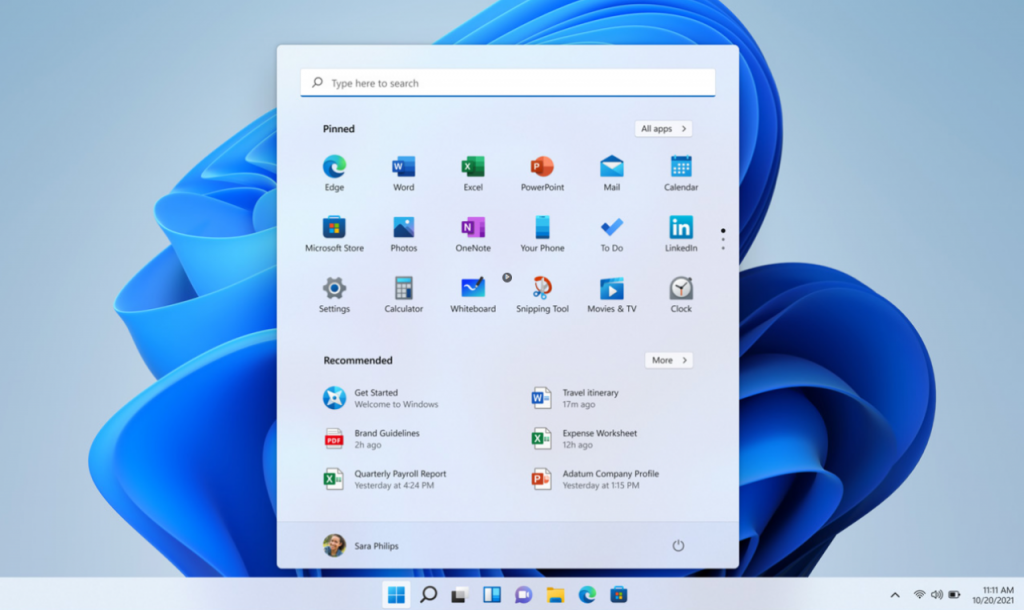
Task: Launch the Snipping Tool
Action: click(542, 295)
